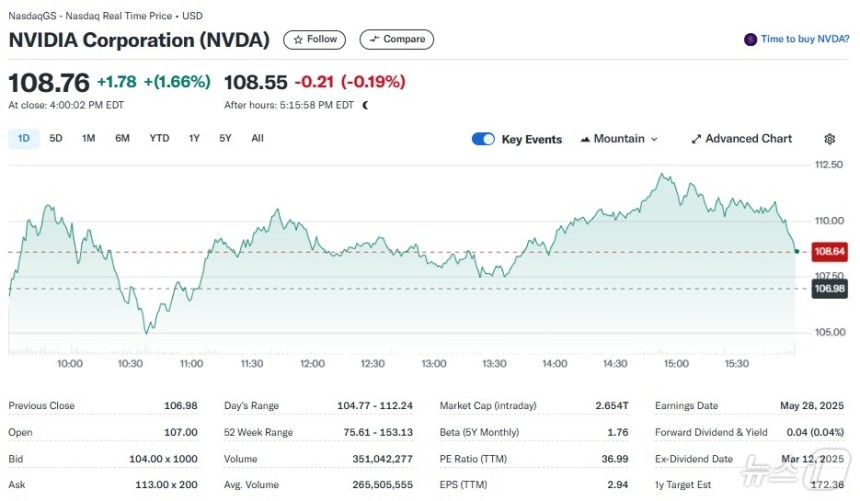Click the star icon in Follow button
The height and width of the screenshot is (501, 860).
[298, 40]
